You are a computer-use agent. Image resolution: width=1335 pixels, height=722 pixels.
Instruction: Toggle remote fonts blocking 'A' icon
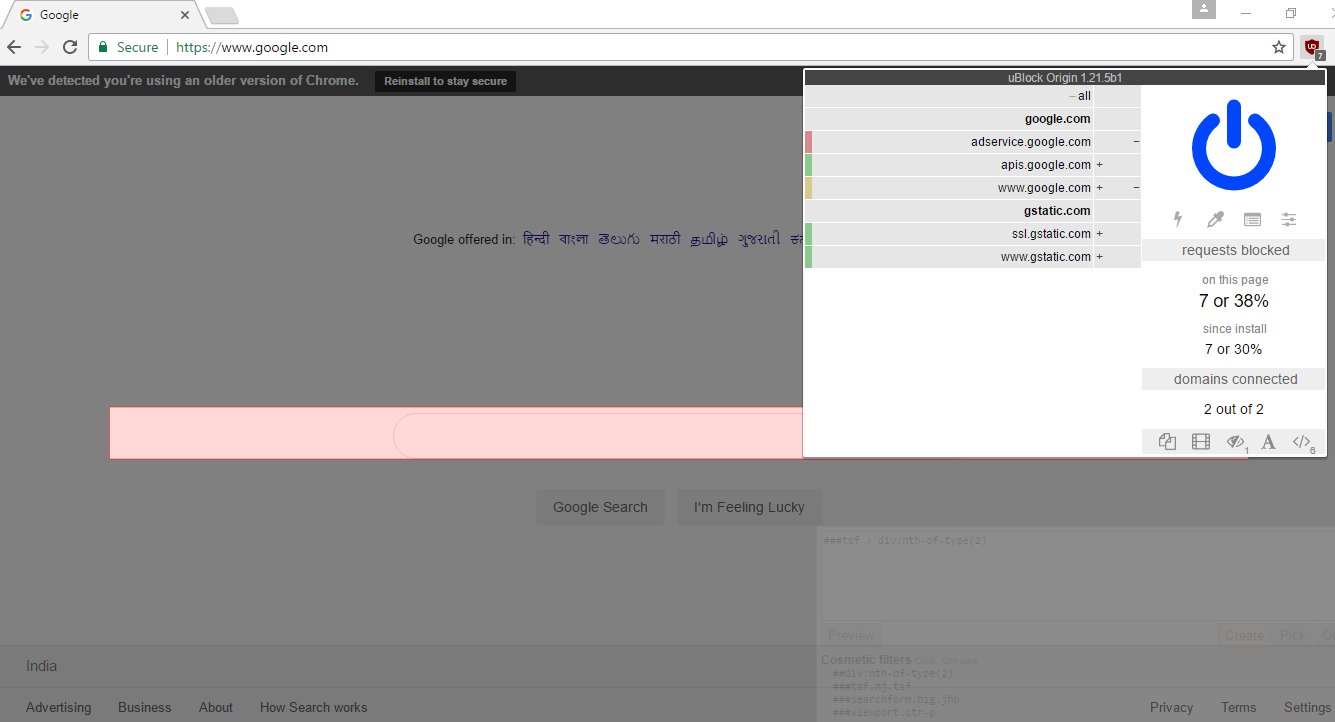pos(1268,442)
